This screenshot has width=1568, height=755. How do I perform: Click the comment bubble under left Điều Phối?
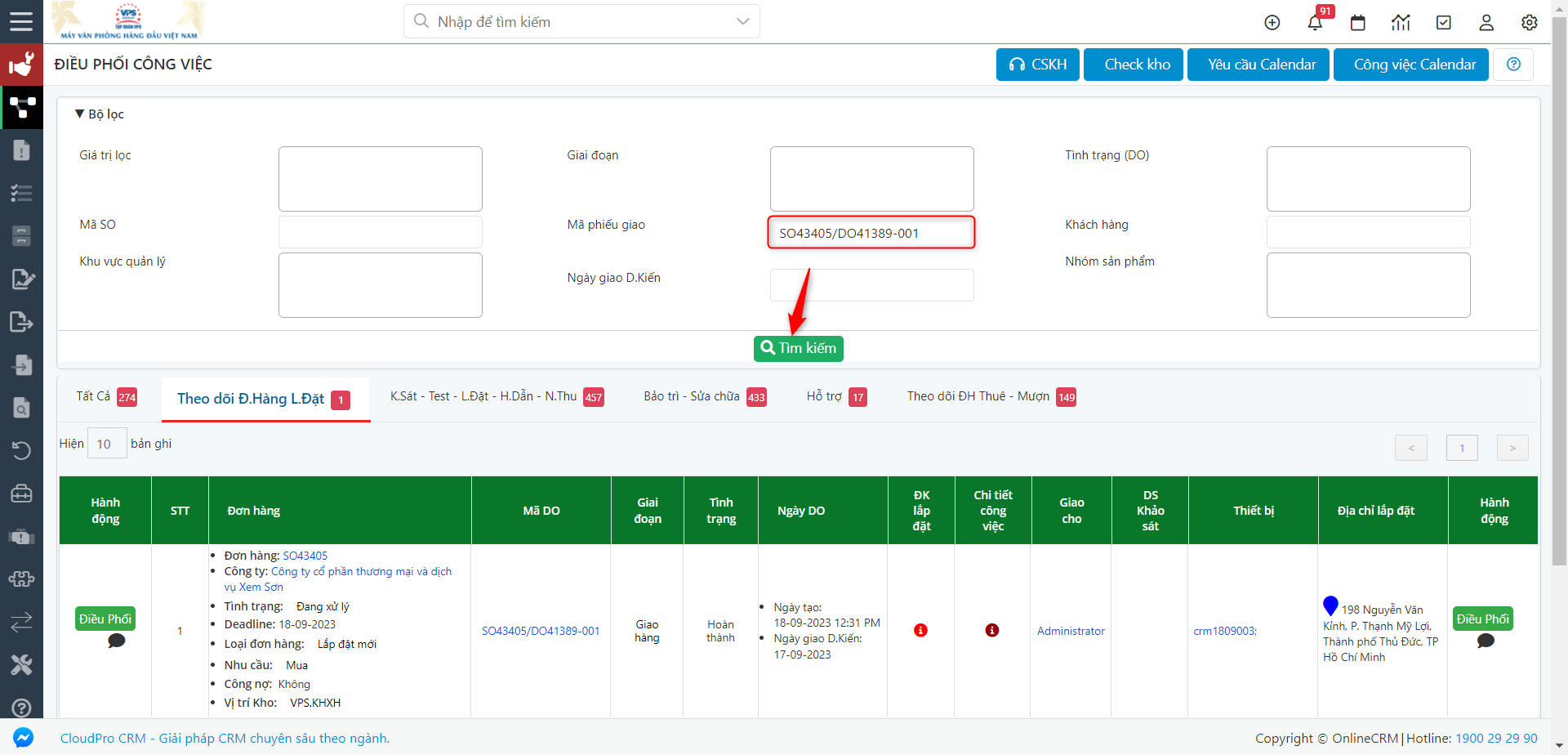coord(116,641)
